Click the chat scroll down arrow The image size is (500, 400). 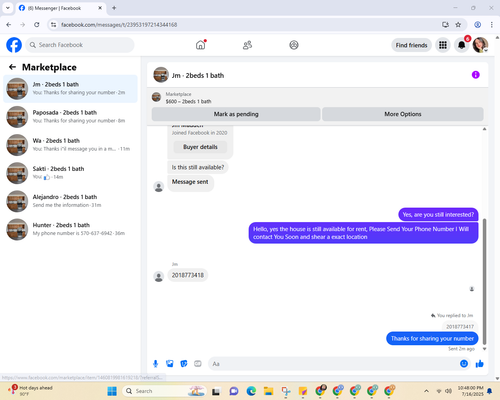(x=484, y=349)
